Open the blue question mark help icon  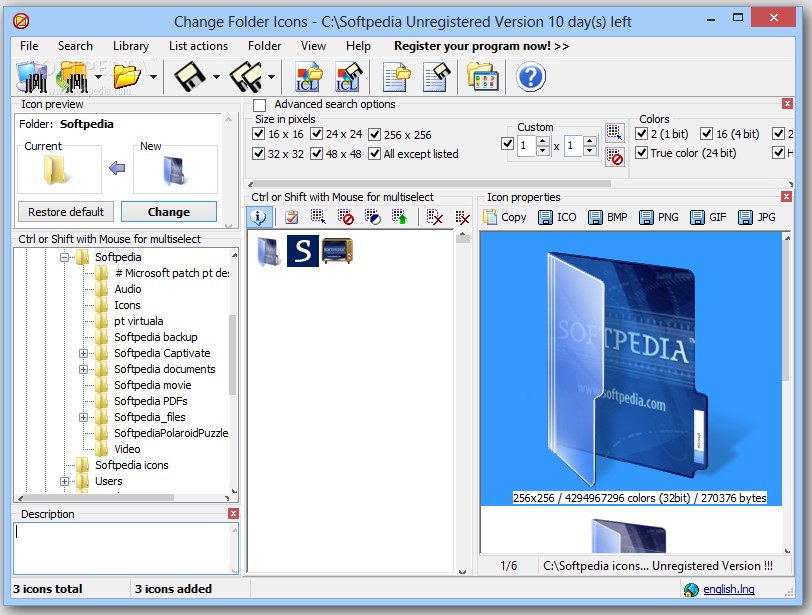pos(531,77)
